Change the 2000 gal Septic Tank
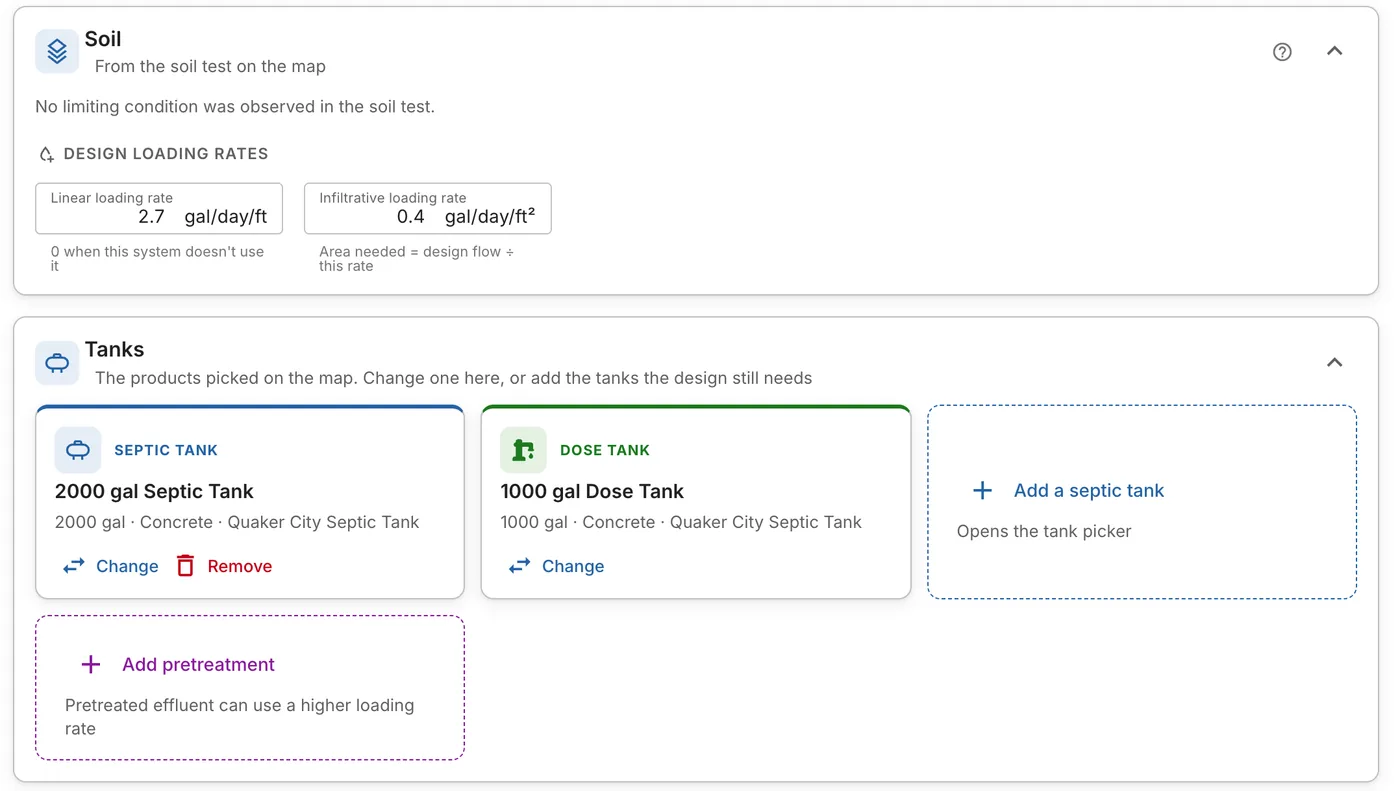 click(x=111, y=566)
